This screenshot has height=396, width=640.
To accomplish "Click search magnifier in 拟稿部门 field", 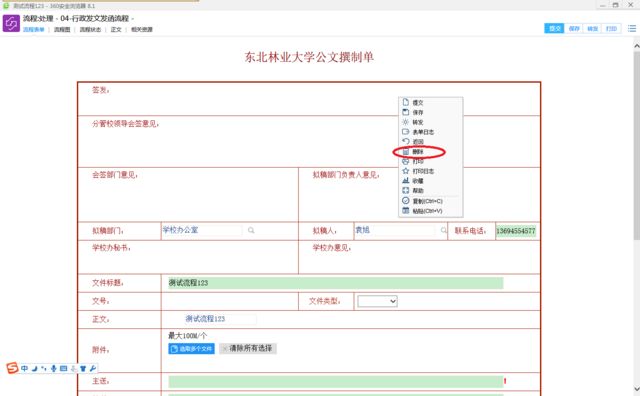I will [251, 230].
